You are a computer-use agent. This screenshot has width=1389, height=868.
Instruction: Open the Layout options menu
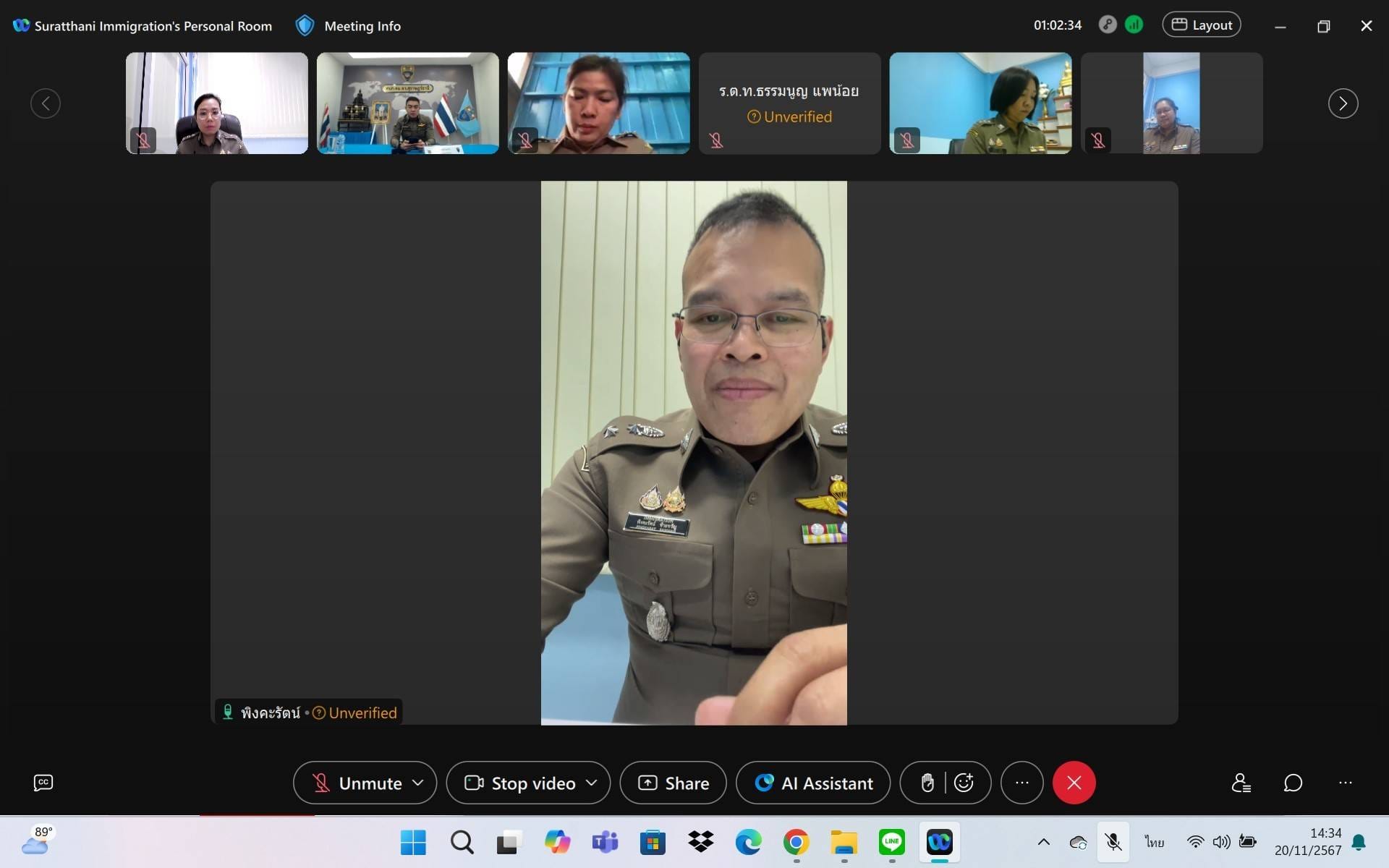1201,25
